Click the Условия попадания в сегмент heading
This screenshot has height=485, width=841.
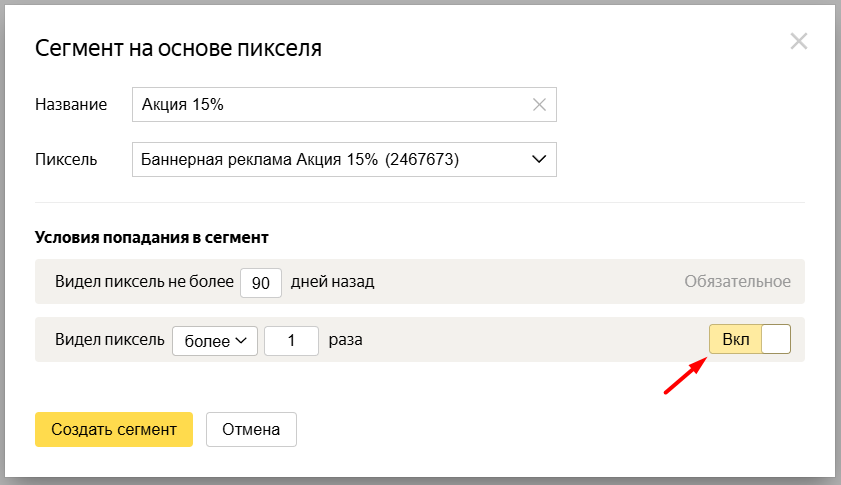[152, 238]
